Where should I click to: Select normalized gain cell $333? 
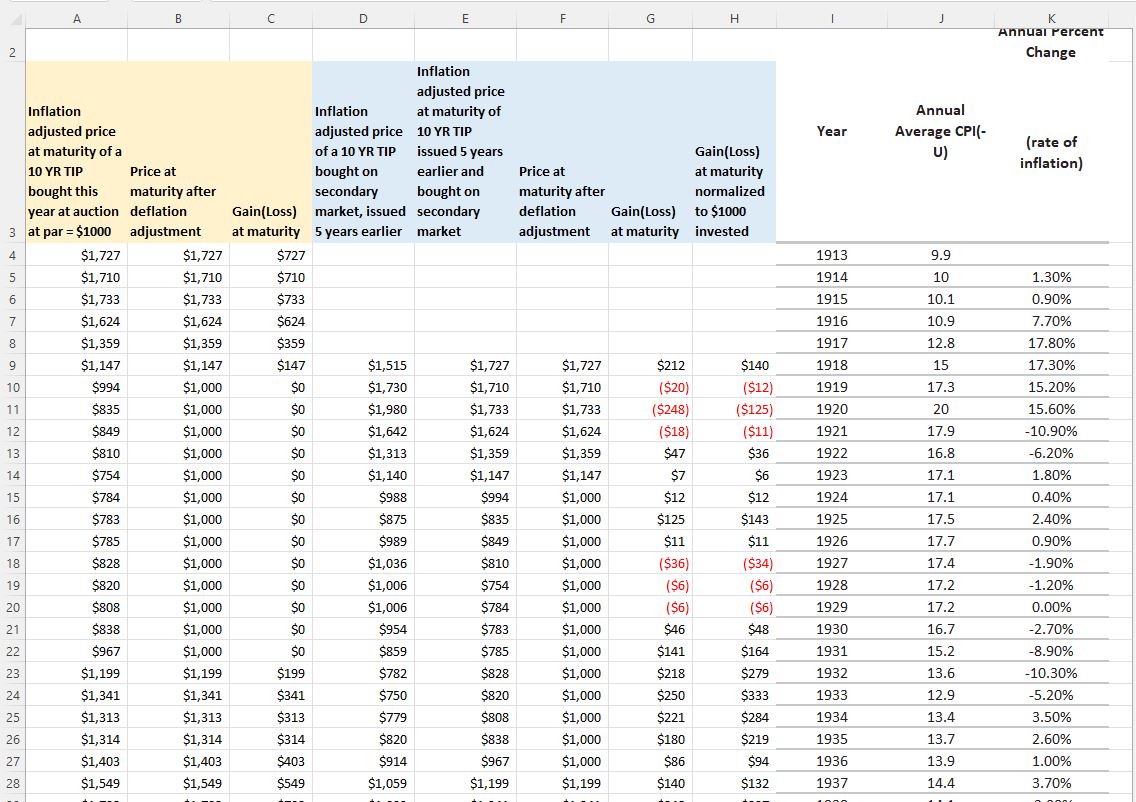tap(734, 696)
